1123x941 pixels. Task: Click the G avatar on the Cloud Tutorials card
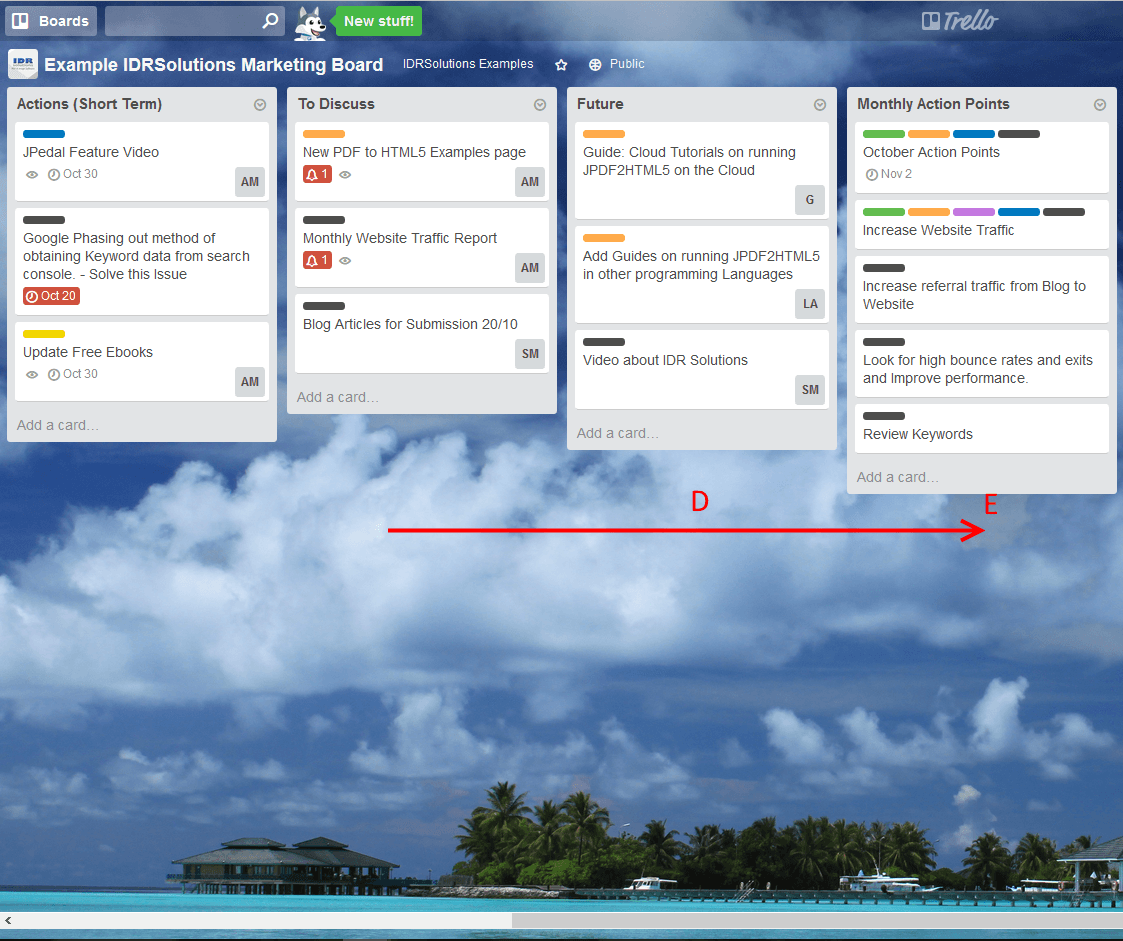[x=810, y=200]
